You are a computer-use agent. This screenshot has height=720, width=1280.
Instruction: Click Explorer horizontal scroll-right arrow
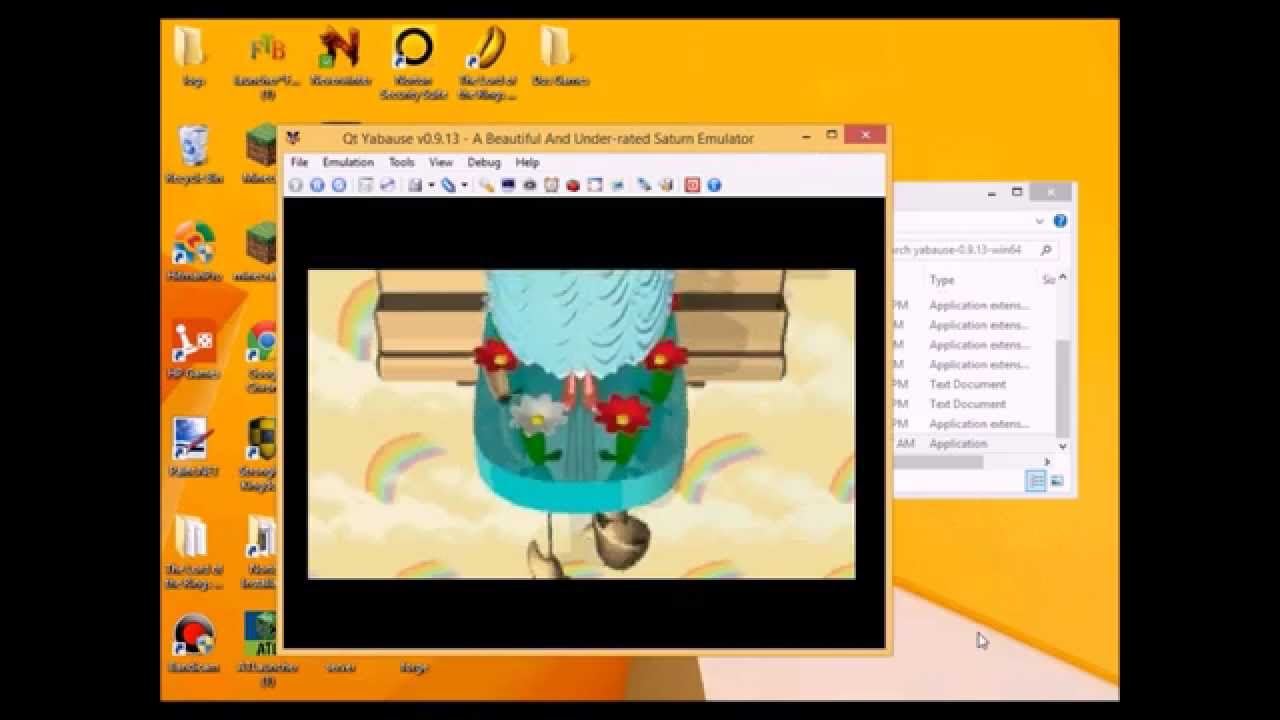[x=1047, y=462]
